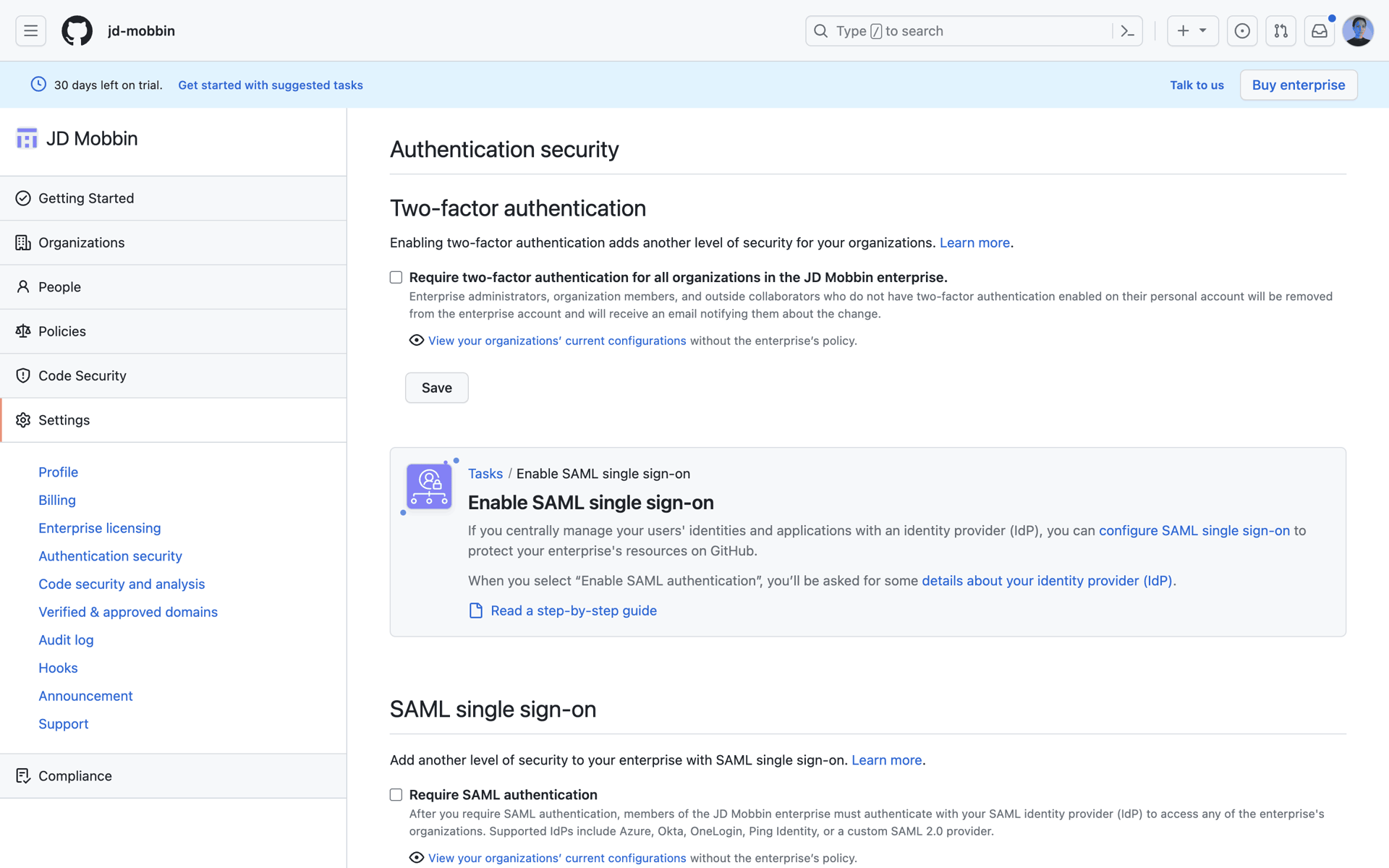Open the Organizations sidebar item

click(x=173, y=242)
